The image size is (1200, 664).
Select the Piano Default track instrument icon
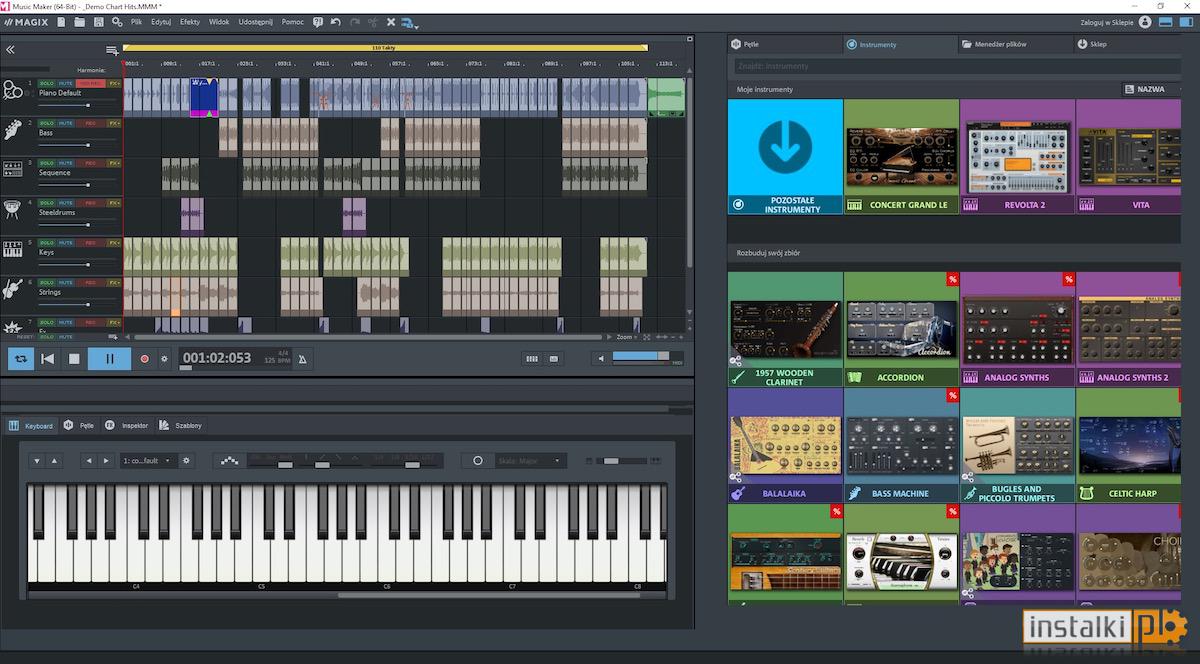point(12,91)
